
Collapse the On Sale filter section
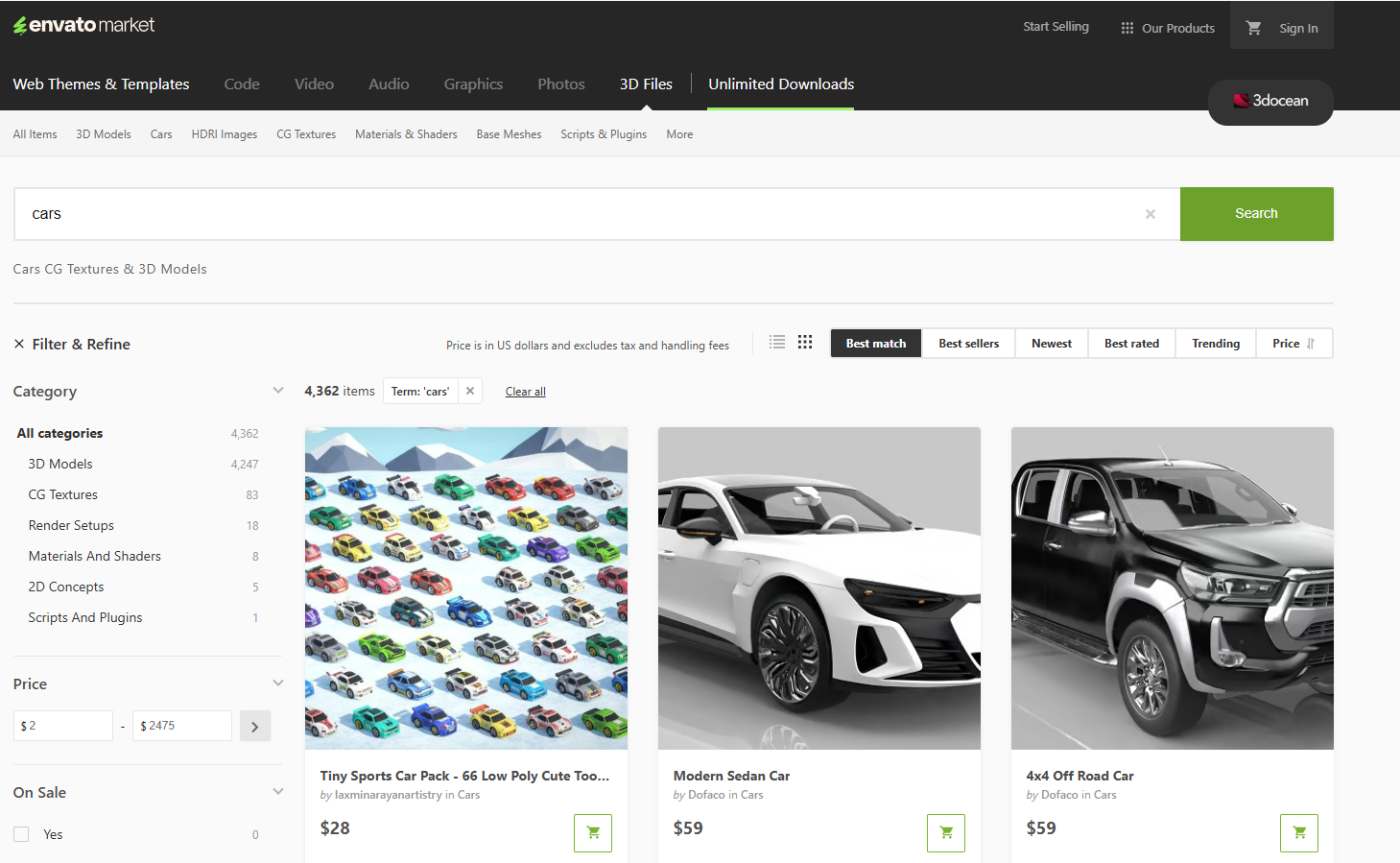click(277, 792)
